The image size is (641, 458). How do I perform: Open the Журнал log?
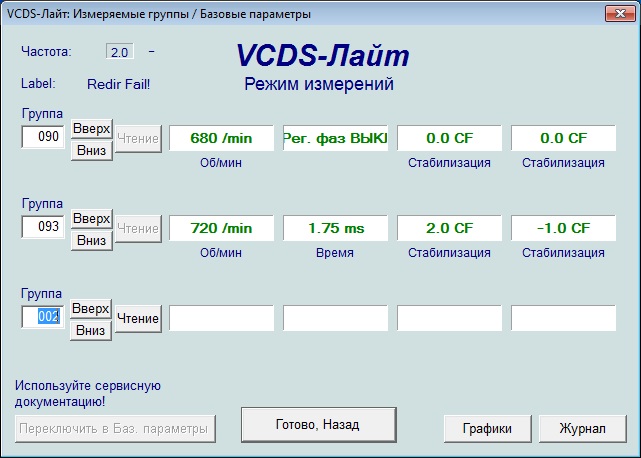583,428
